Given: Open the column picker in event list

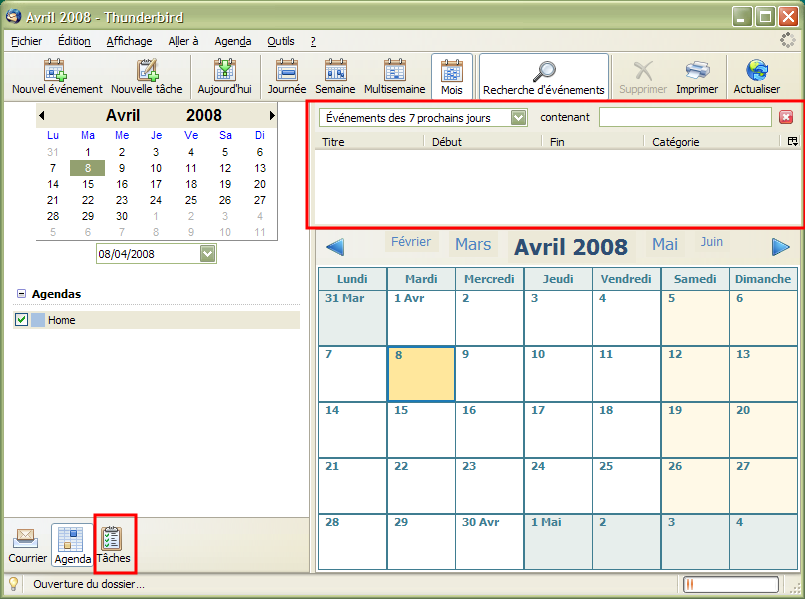Looking at the screenshot, I should [x=792, y=142].
